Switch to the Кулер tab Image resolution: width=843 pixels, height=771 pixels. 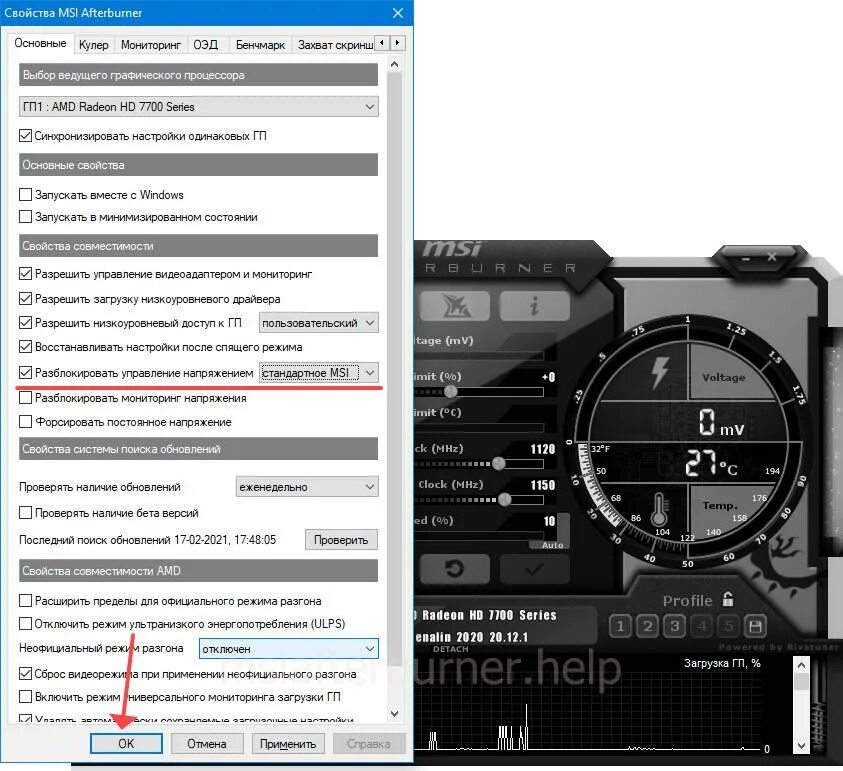(94, 45)
